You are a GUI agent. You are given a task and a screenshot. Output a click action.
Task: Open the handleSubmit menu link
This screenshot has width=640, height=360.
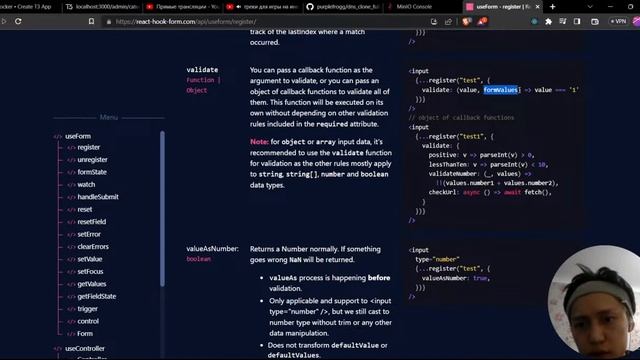coord(98,197)
